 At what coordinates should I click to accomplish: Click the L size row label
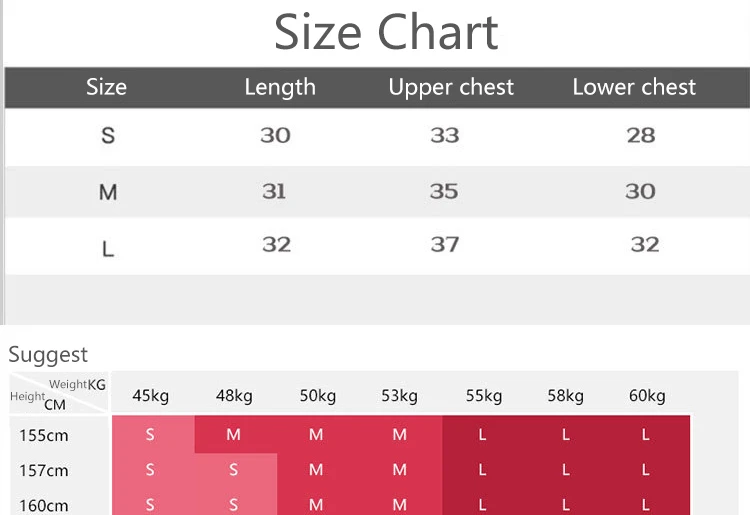point(108,249)
